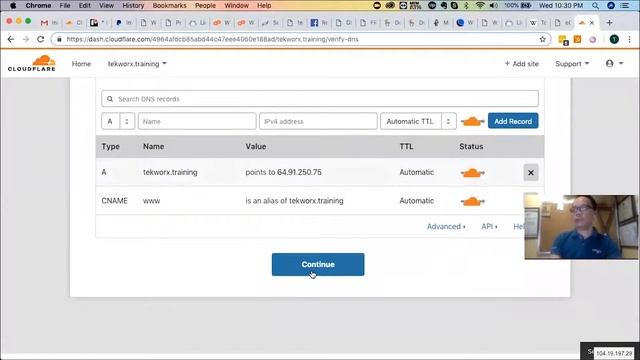The height and width of the screenshot is (360, 640).
Task: Open the Support dropdown menu
Action: (572, 64)
